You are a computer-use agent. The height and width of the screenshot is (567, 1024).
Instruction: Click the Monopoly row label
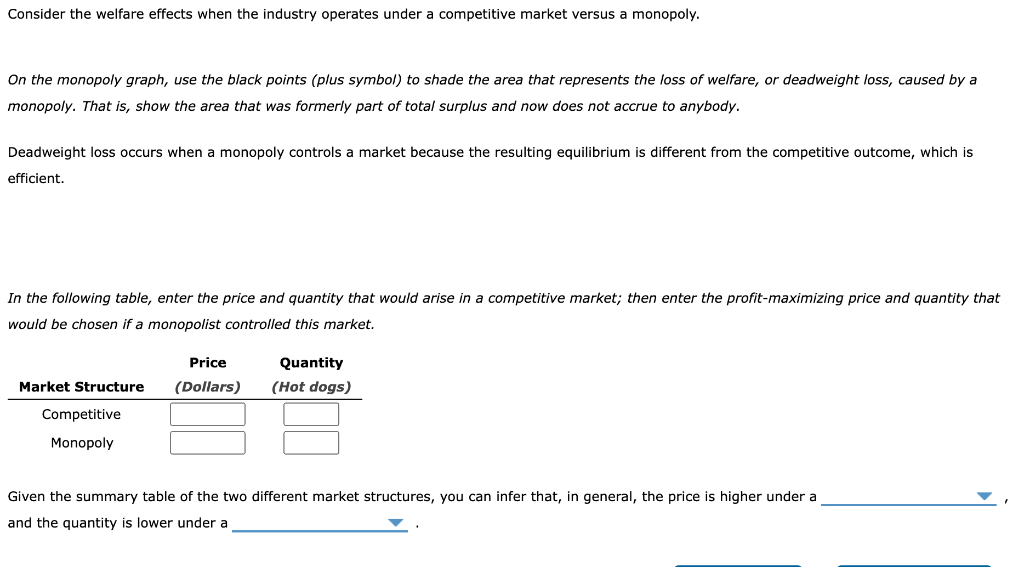click(x=82, y=443)
